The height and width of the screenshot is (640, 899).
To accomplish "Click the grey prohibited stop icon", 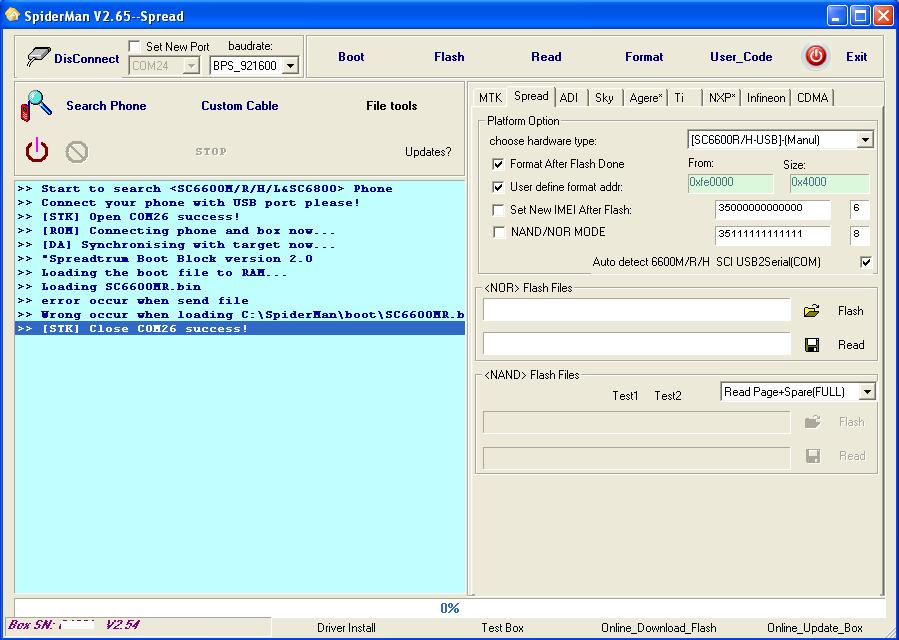I will (x=77, y=152).
